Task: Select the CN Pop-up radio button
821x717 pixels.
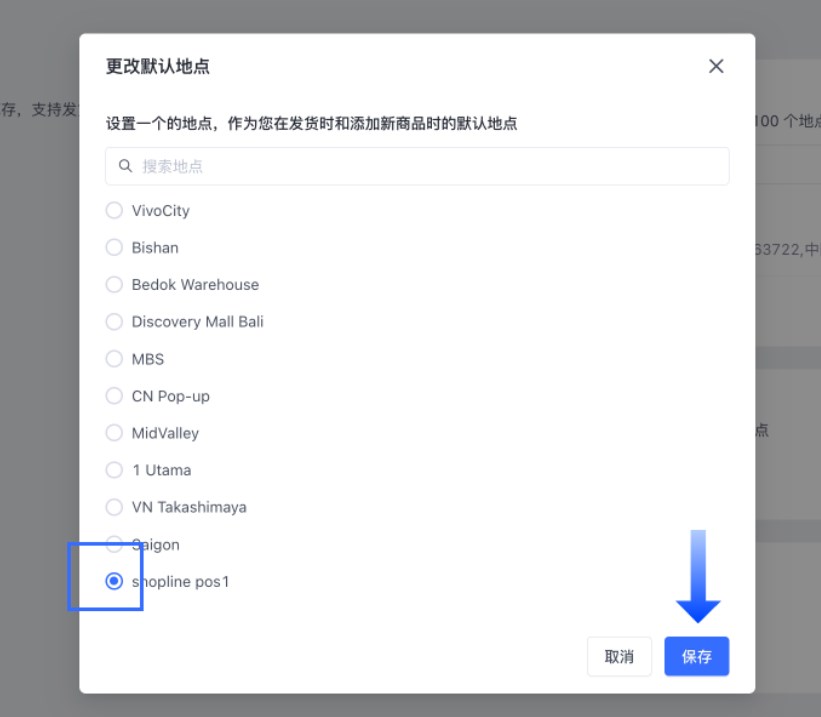Action: (114, 396)
